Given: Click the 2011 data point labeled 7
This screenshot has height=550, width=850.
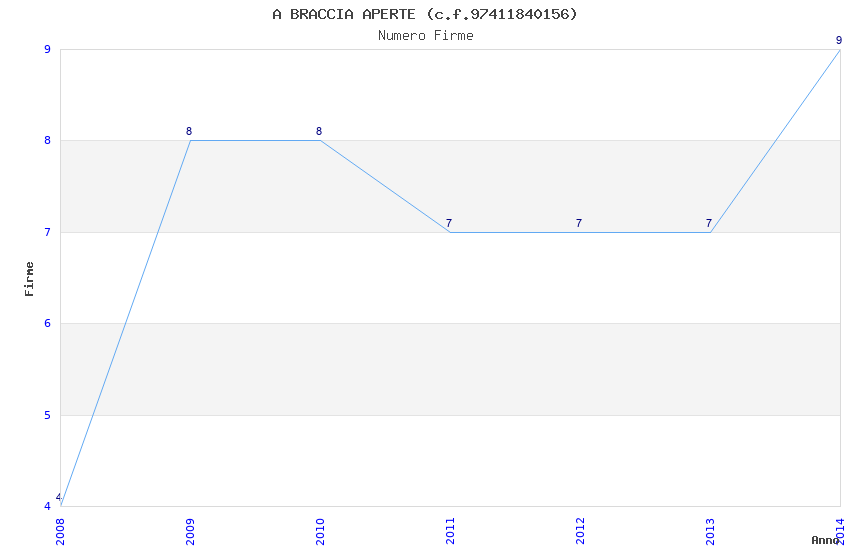Looking at the screenshot, I should (x=450, y=232).
